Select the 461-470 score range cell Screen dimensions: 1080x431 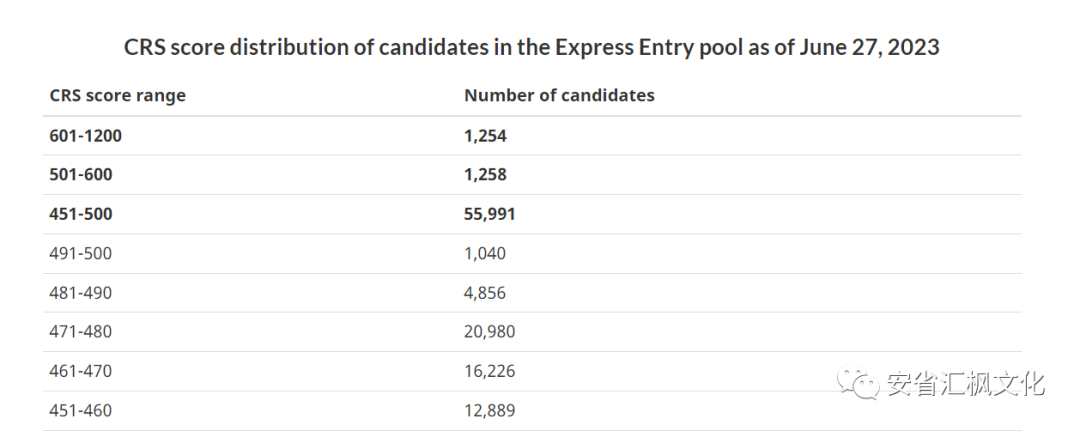pyautogui.click(x=81, y=371)
